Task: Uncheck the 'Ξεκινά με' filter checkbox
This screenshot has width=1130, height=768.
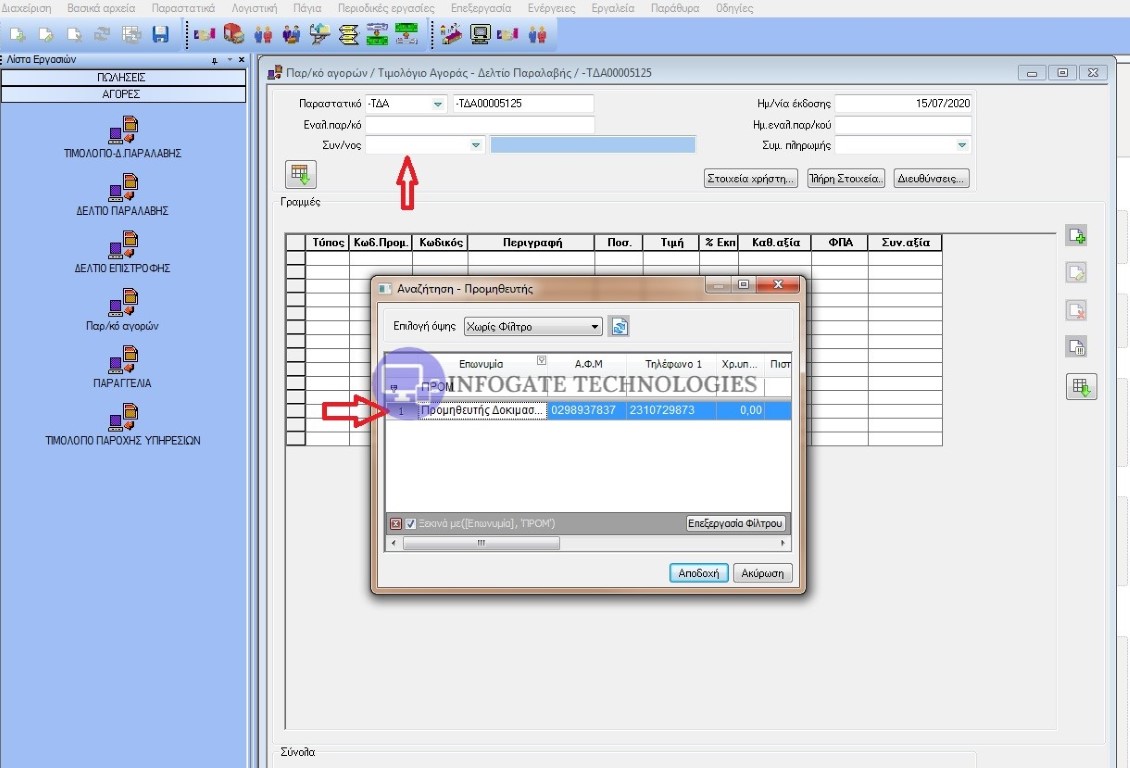Action: click(x=410, y=524)
